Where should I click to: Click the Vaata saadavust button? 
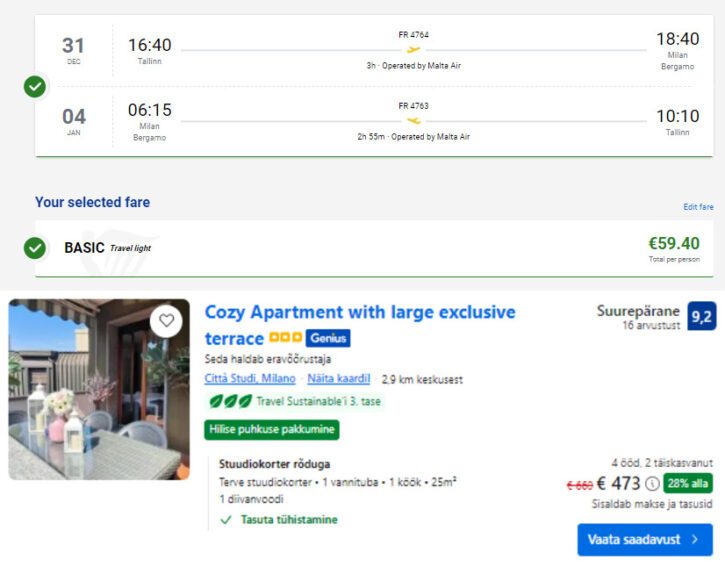645,539
